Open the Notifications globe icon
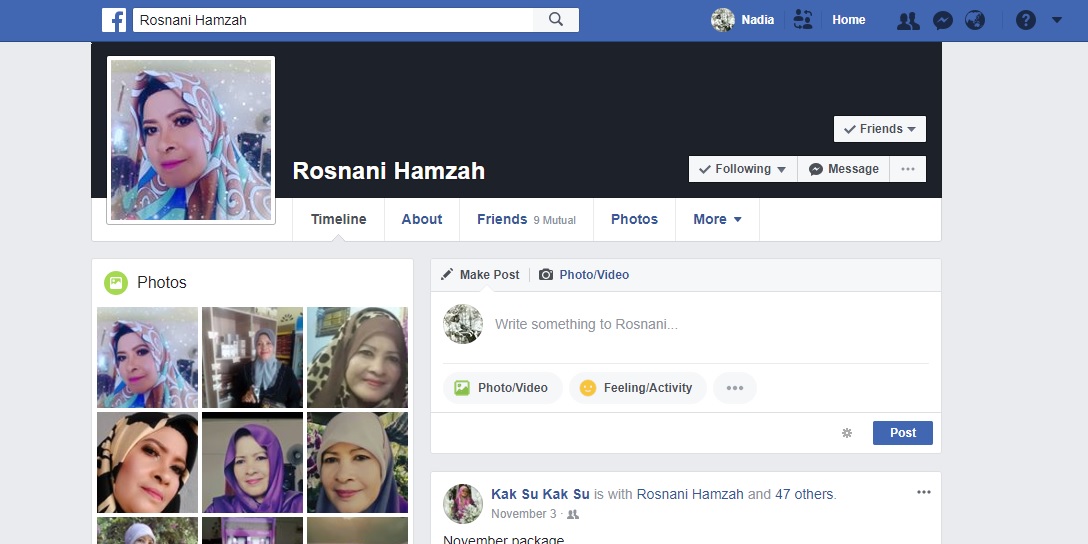Viewport: 1088px width, 544px height. [x=975, y=21]
